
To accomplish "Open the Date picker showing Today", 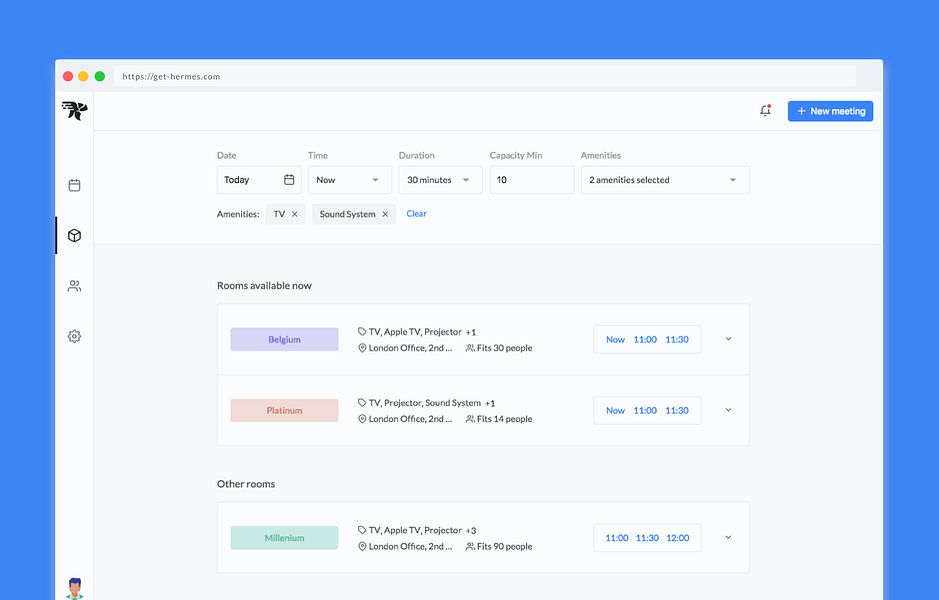I will pos(259,180).
